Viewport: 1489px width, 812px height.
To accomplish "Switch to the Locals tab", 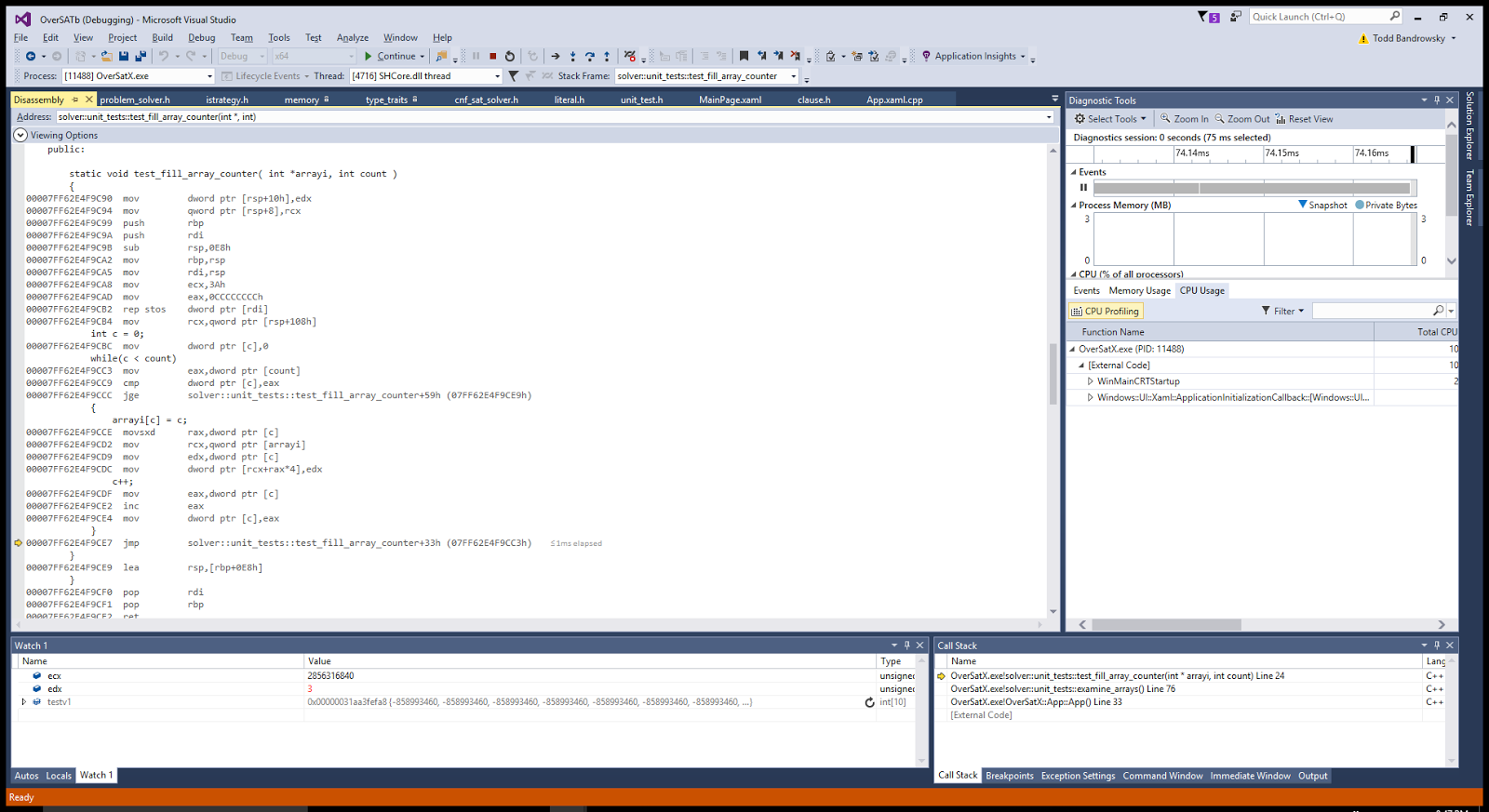I will pos(59,776).
